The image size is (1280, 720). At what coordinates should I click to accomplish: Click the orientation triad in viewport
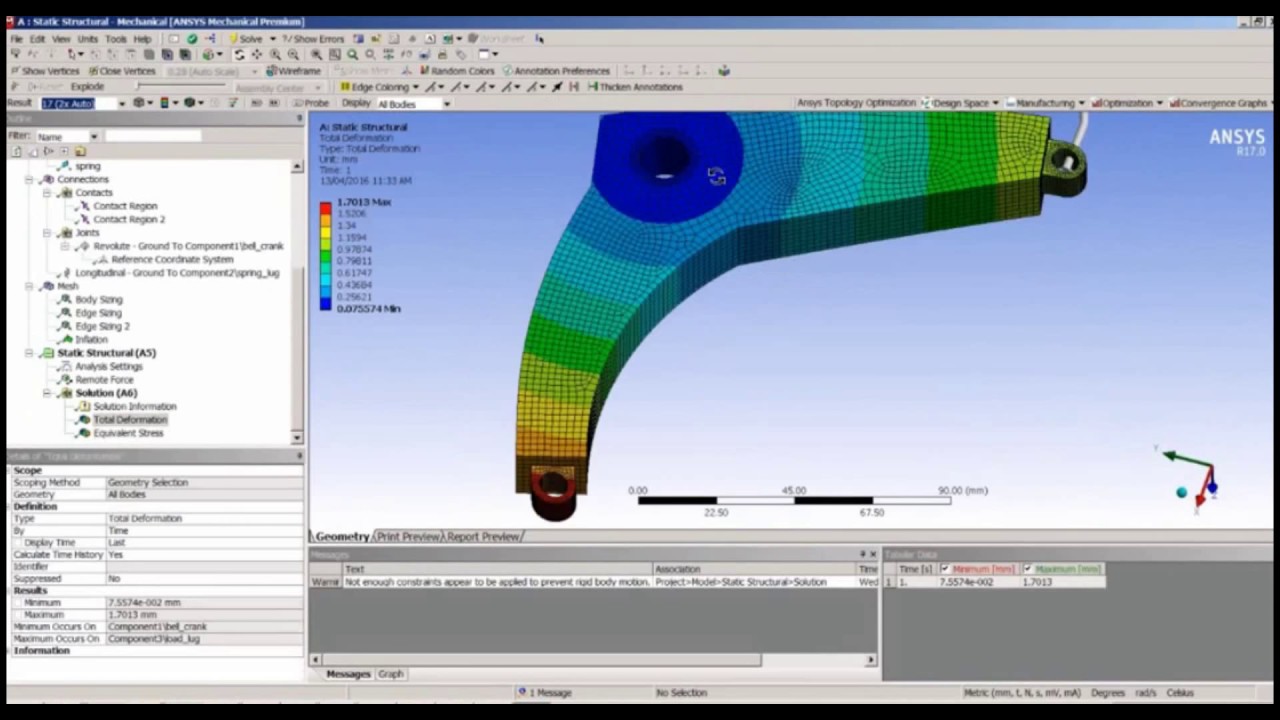coord(1192,480)
